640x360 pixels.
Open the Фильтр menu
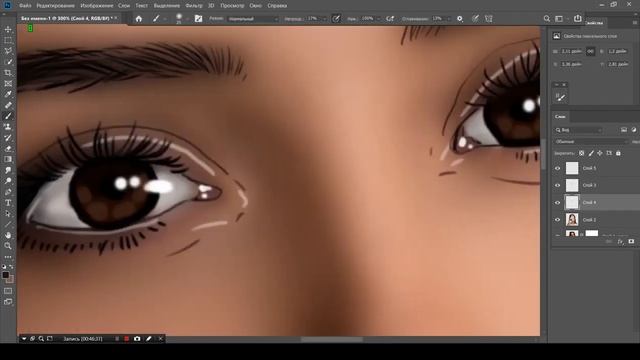194,6
